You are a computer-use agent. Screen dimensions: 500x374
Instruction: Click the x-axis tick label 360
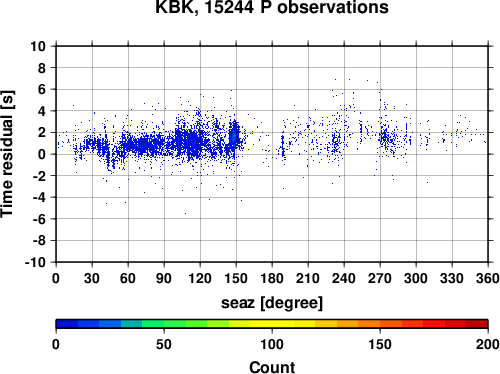pos(488,278)
